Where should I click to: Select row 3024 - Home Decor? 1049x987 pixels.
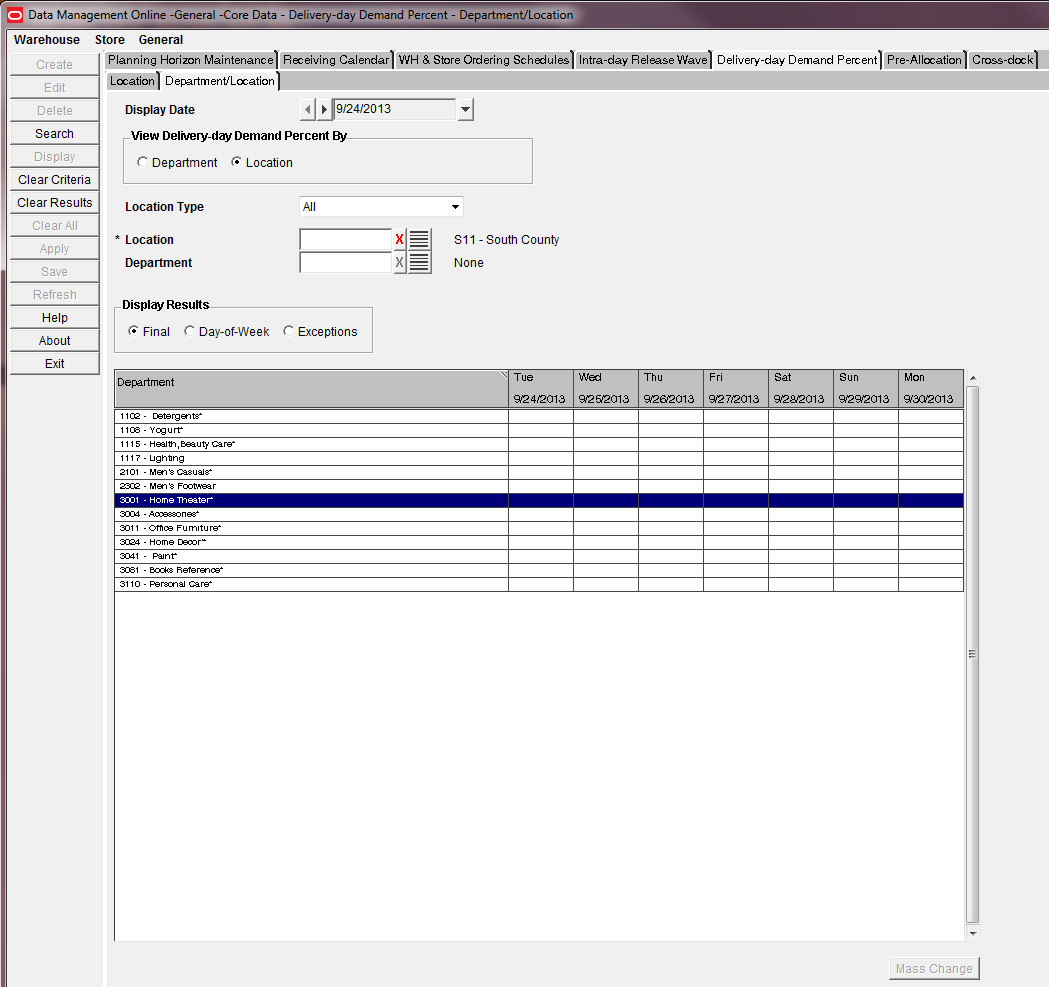539,543
